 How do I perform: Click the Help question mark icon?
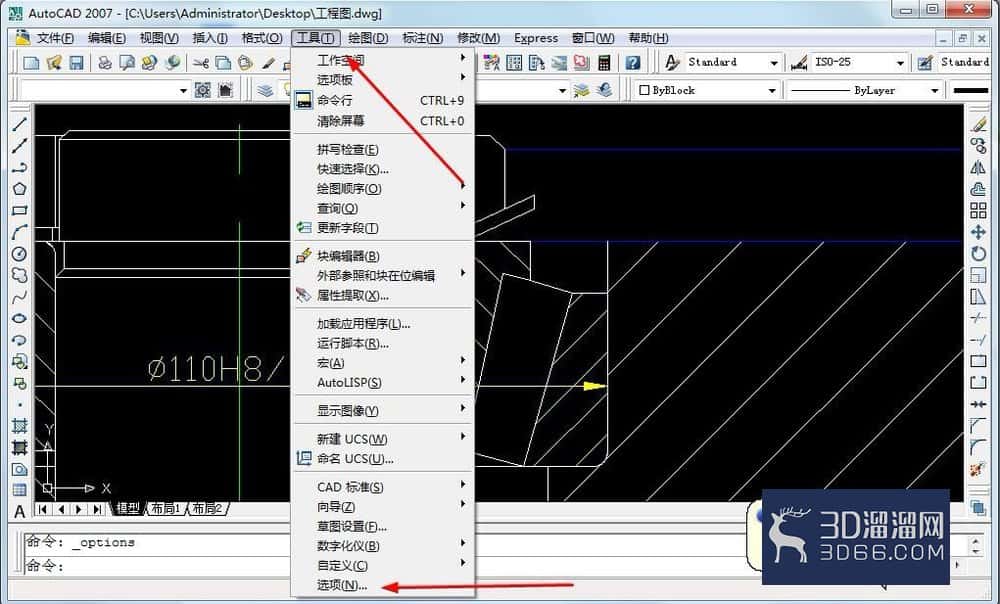click(x=633, y=63)
